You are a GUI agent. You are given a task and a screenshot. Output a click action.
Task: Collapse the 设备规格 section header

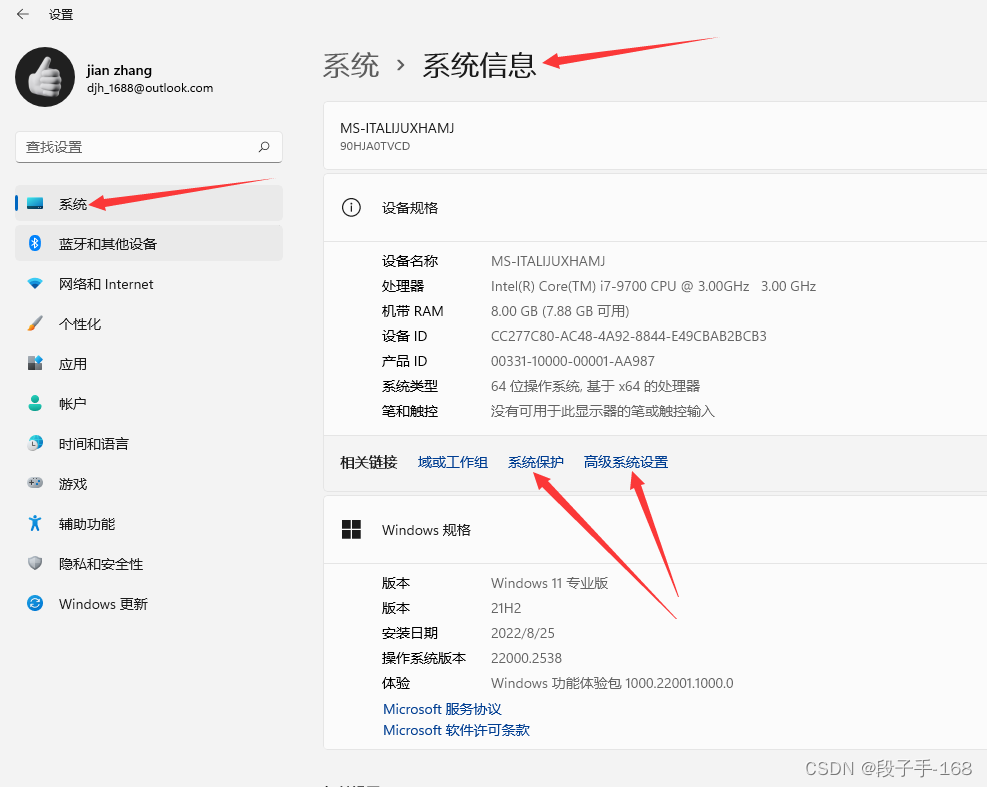click(x=655, y=208)
